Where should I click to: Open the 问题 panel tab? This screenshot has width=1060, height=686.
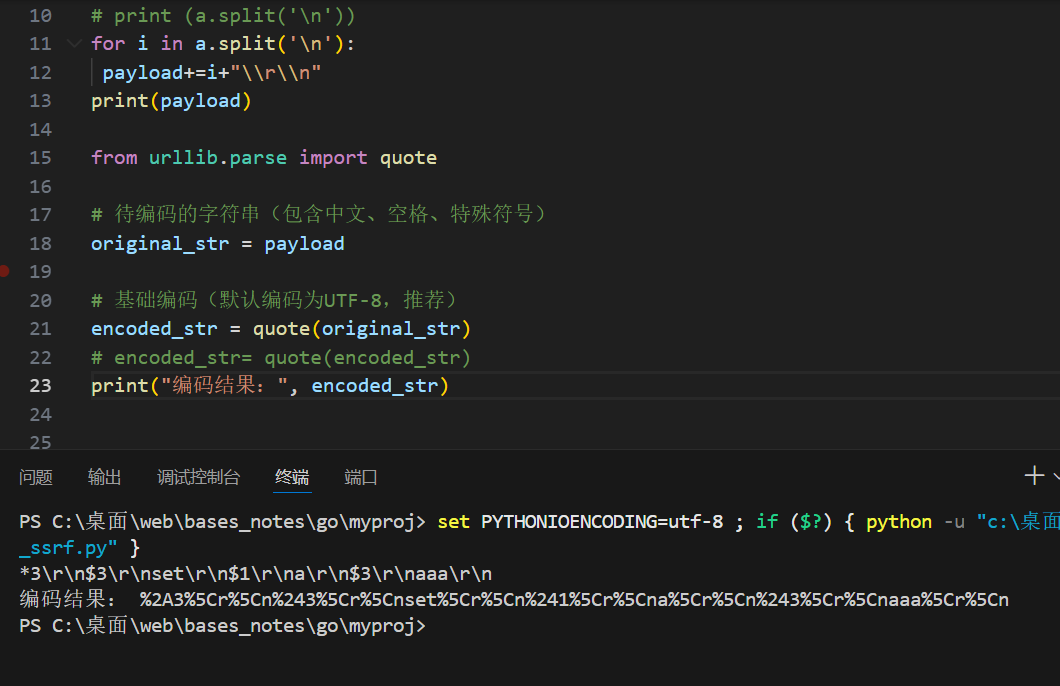[x=36, y=477]
